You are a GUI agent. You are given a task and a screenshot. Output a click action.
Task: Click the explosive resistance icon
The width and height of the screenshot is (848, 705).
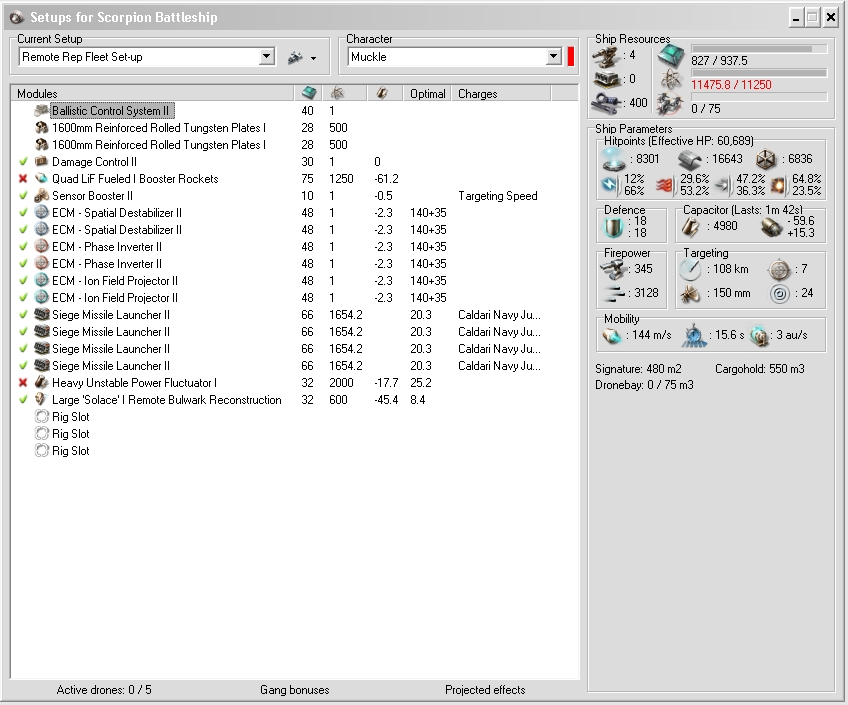point(778,185)
